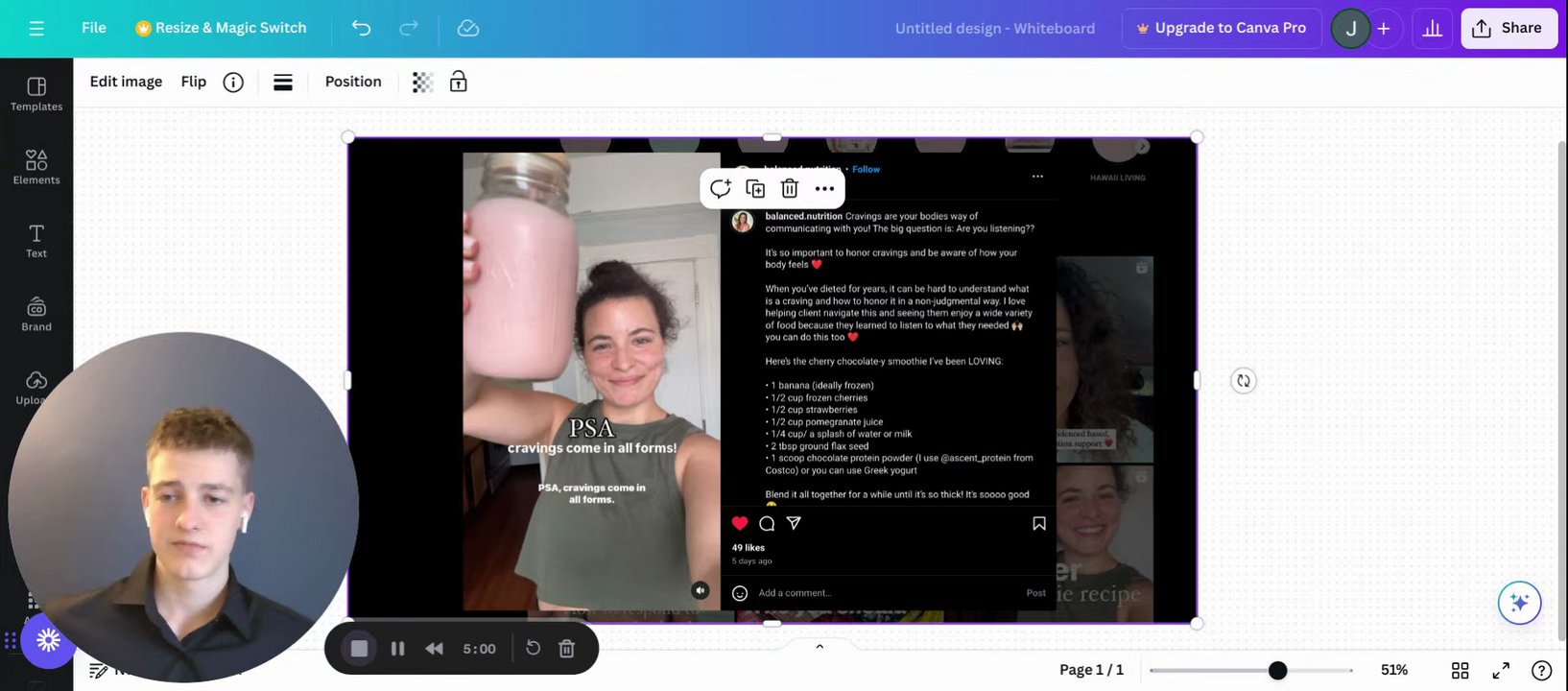Expand the pages panel chevron
This screenshot has height=691, width=1568.
[x=820, y=647]
